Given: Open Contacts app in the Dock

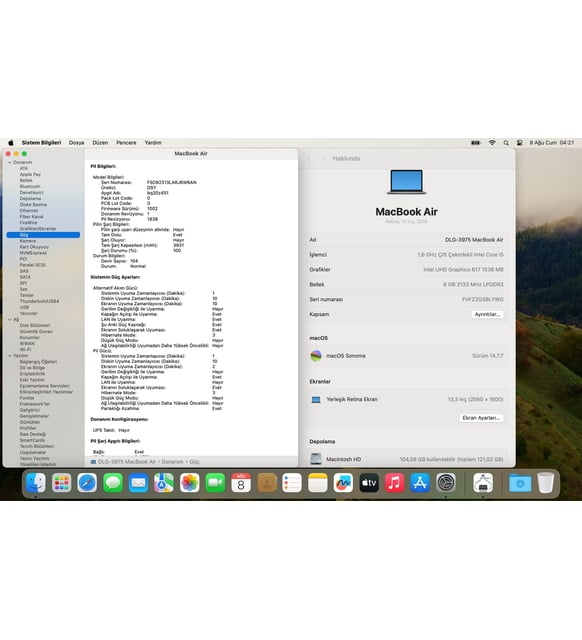Looking at the screenshot, I should [267, 483].
